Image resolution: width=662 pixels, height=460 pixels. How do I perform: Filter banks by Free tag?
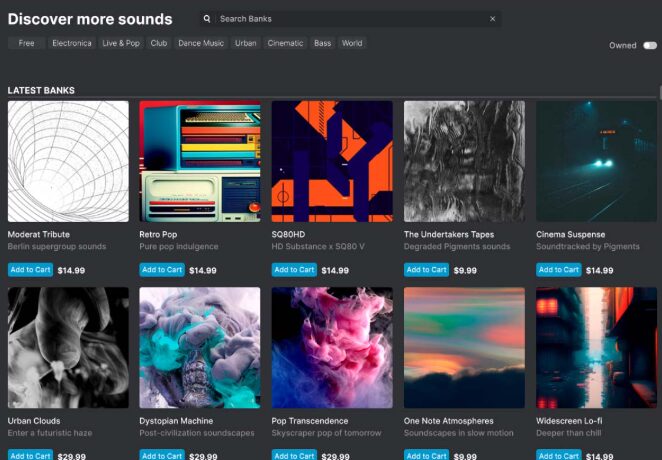26,43
